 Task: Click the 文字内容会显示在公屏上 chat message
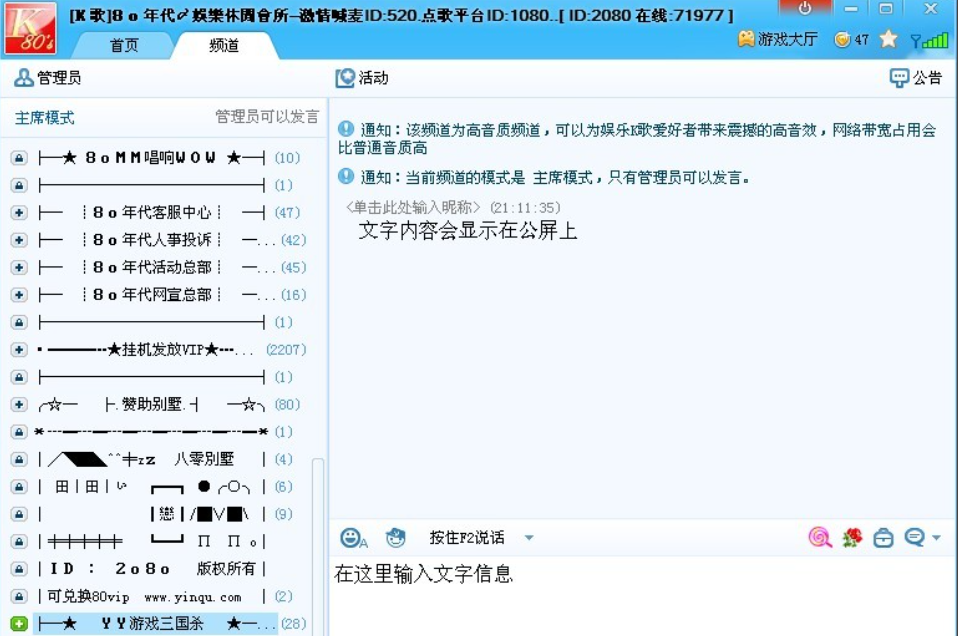click(x=467, y=230)
